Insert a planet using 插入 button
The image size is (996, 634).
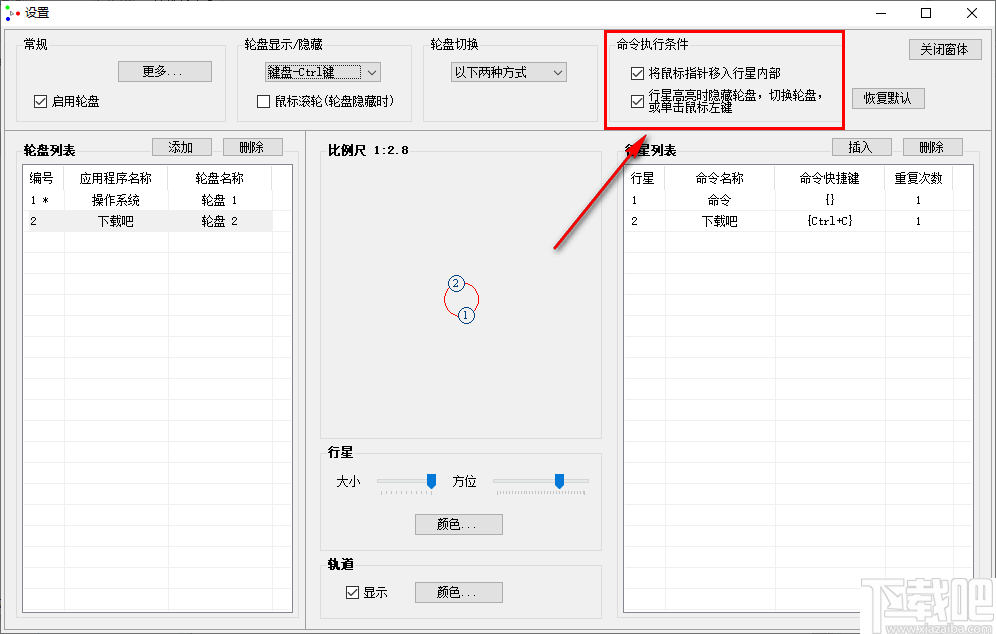[x=861, y=146]
